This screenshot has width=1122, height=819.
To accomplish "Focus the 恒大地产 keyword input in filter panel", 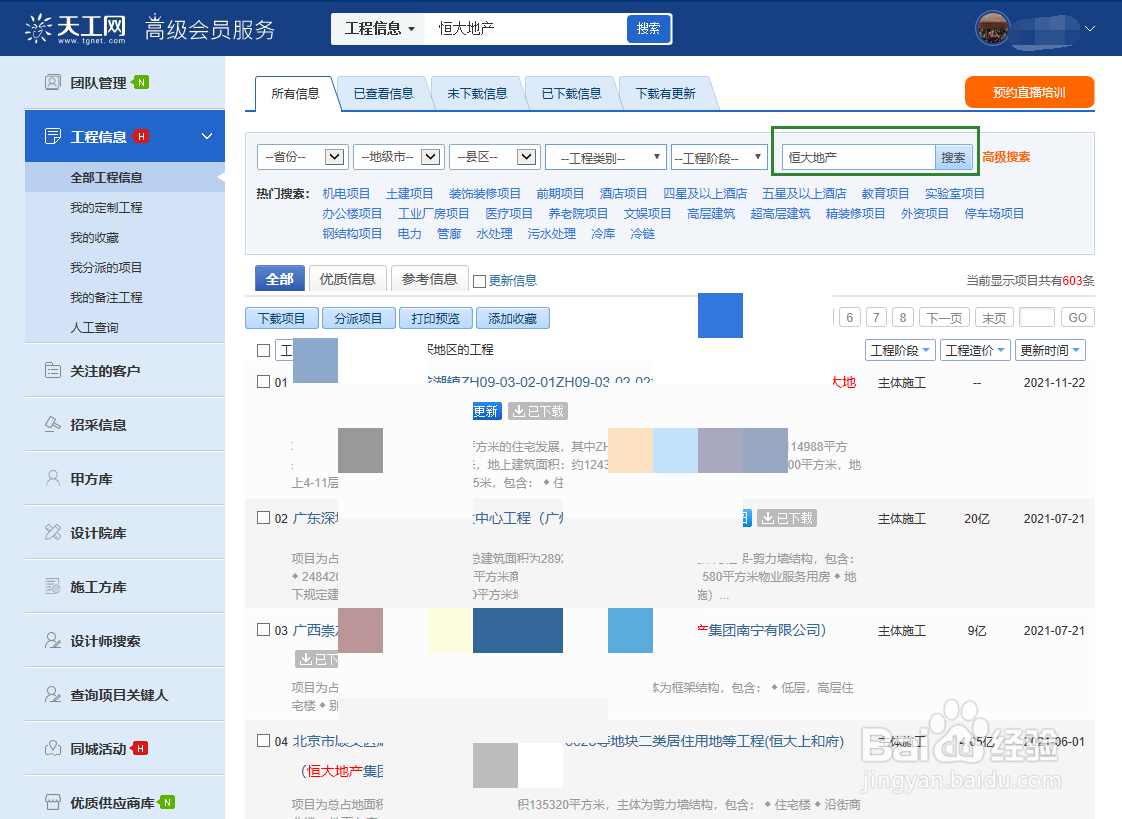I will click(859, 157).
